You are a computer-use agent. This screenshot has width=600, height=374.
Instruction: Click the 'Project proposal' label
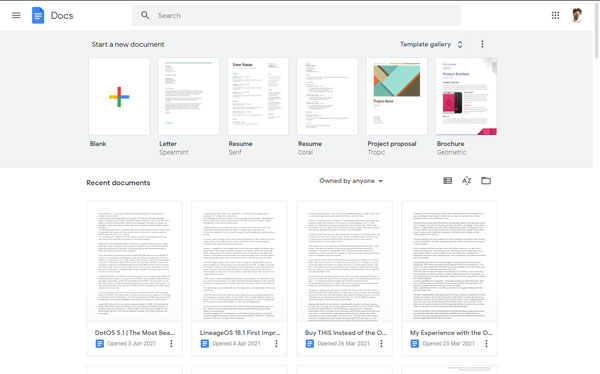pos(392,144)
